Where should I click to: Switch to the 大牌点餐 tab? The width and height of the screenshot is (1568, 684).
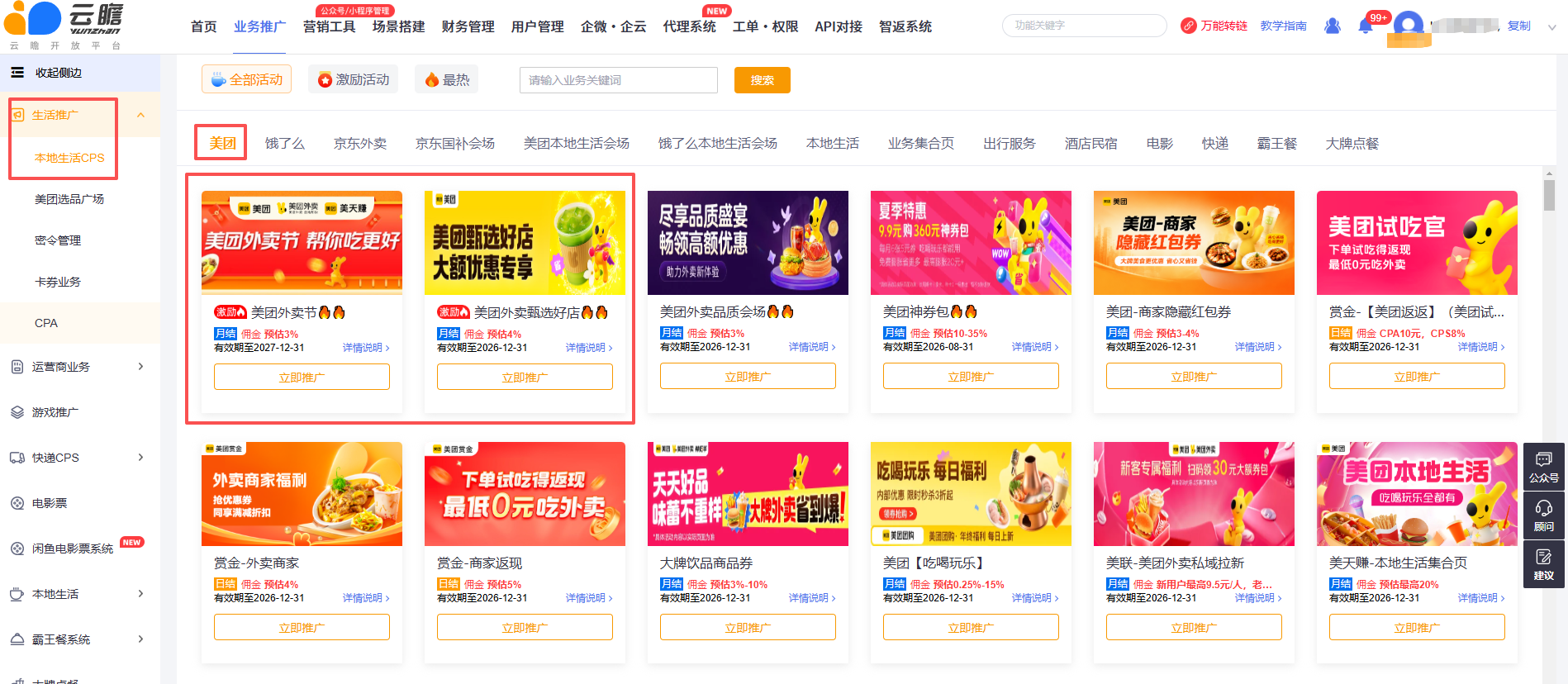[1352, 144]
